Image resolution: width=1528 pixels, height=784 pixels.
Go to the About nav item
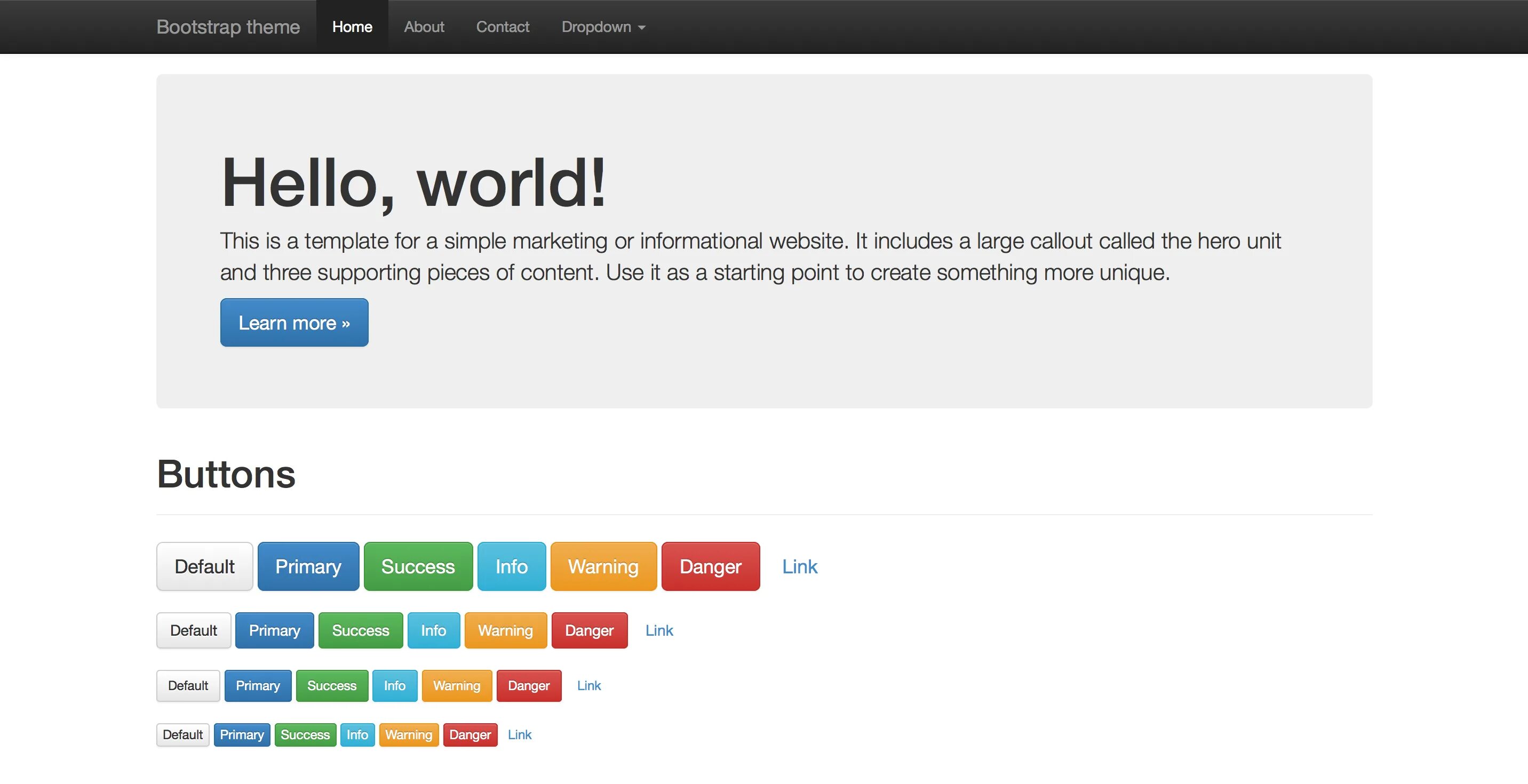[424, 27]
